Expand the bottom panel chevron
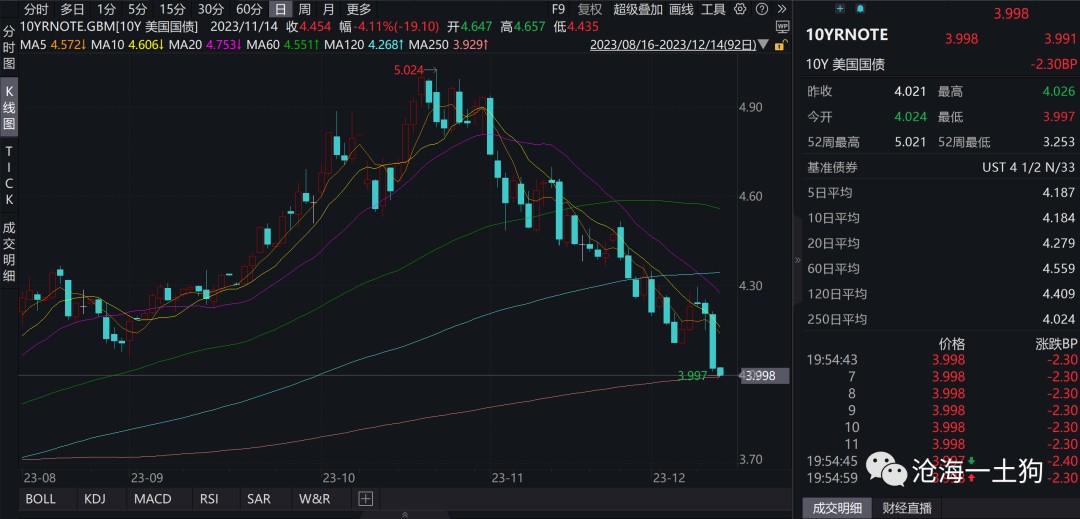1080x519 pixels. pyautogui.click(x=404, y=514)
